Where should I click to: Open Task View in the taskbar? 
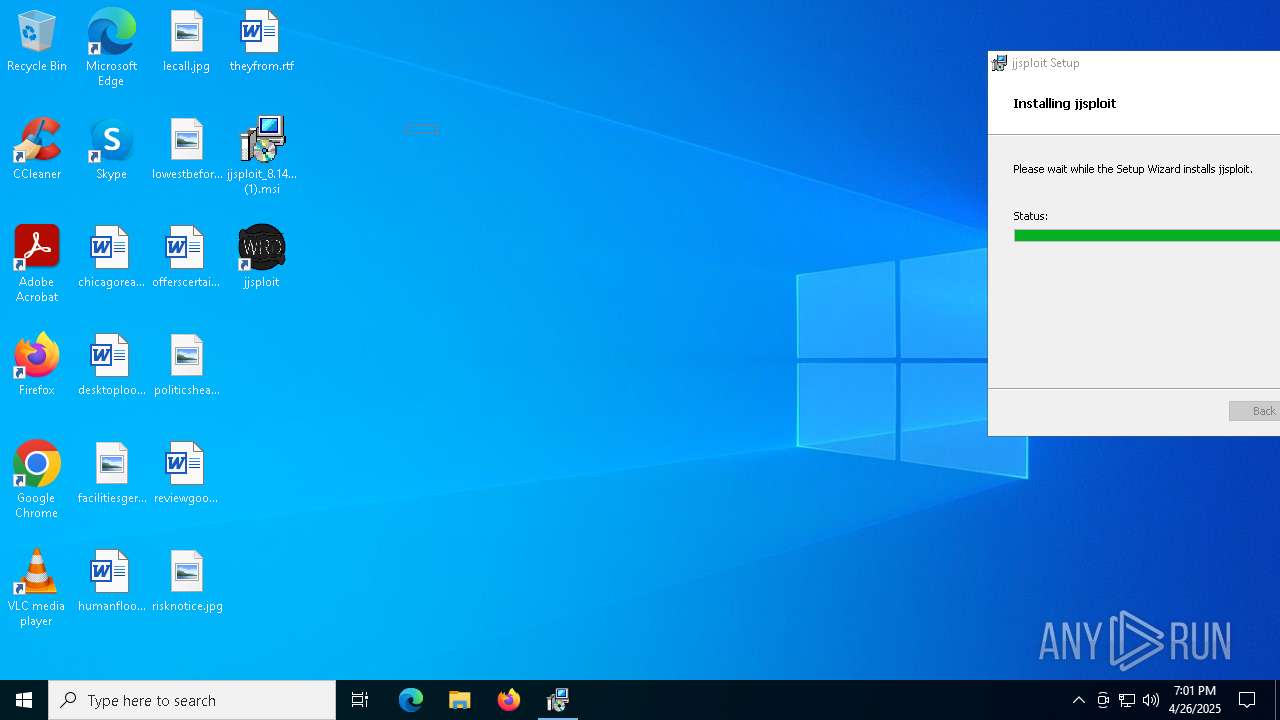[360, 700]
